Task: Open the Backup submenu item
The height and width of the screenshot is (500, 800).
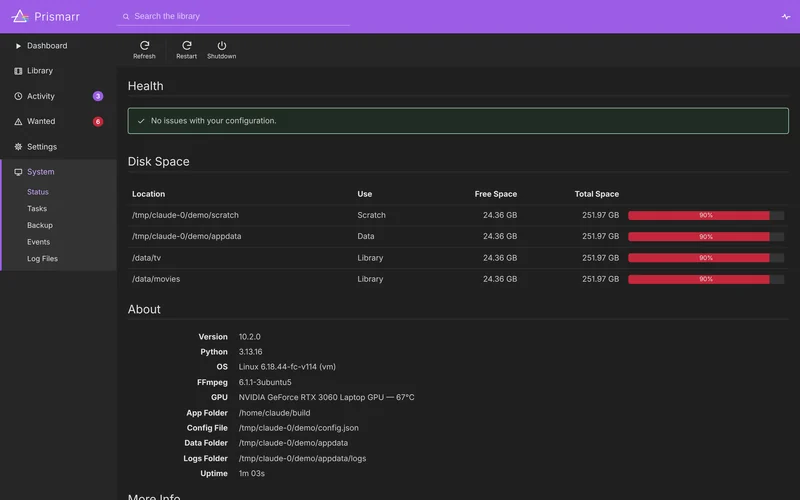Action: tap(40, 225)
